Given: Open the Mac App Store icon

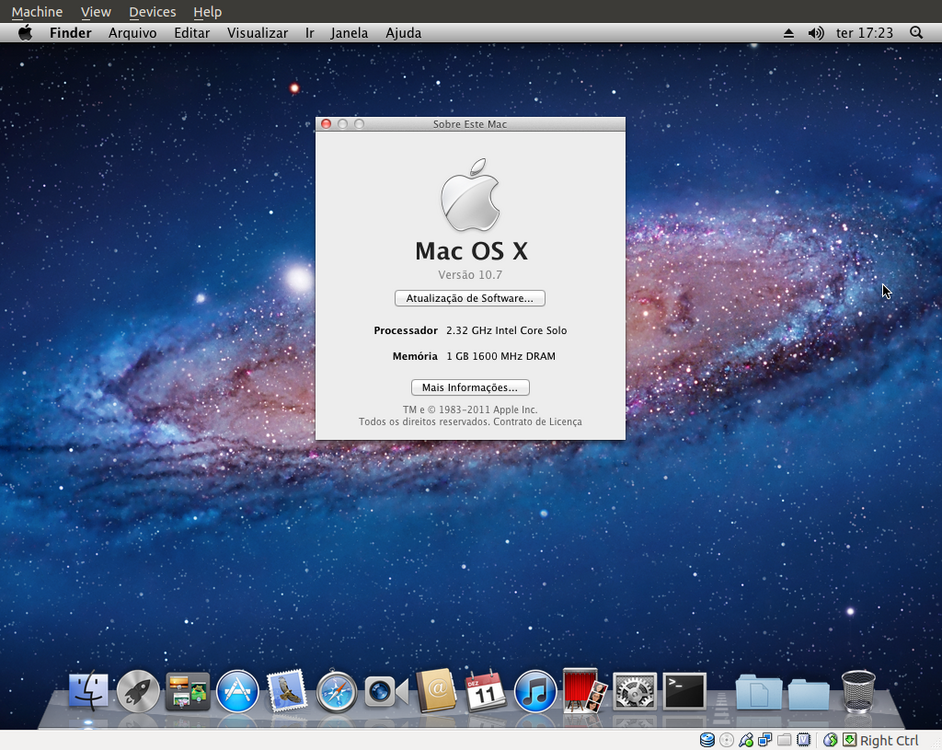Looking at the screenshot, I should (x=238, y=690).
